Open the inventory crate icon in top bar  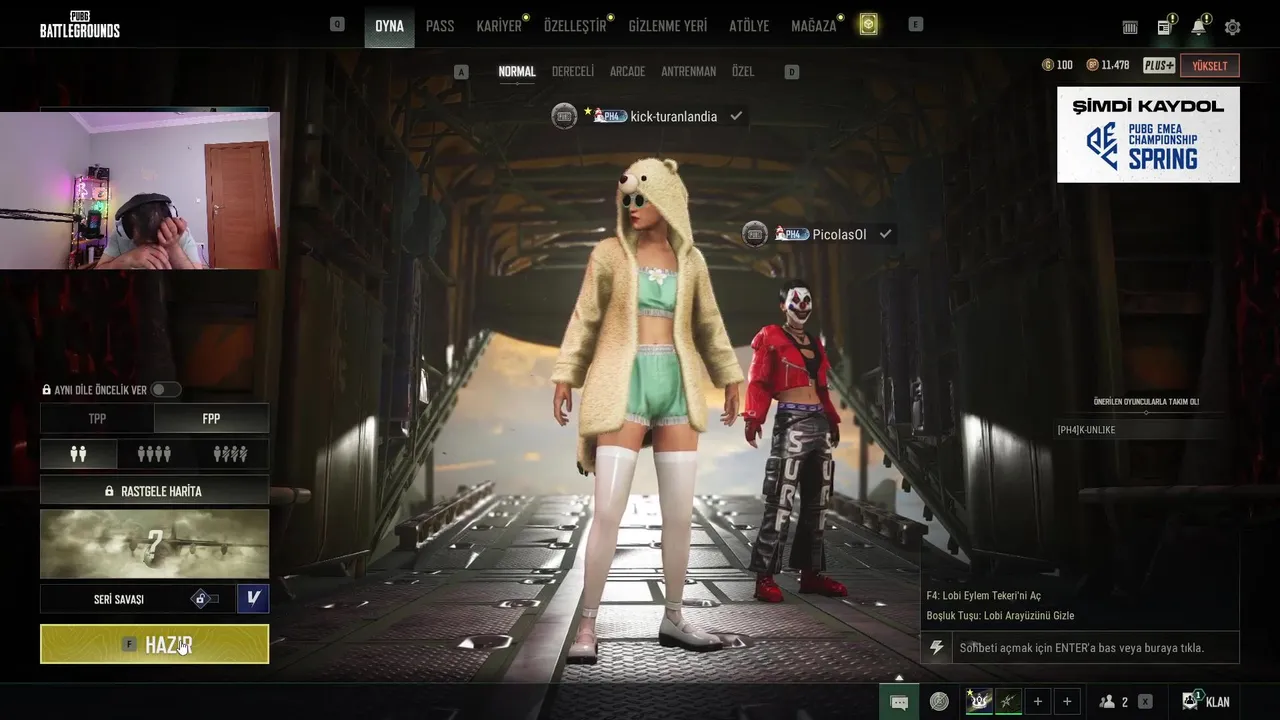tap(1130, 27)
